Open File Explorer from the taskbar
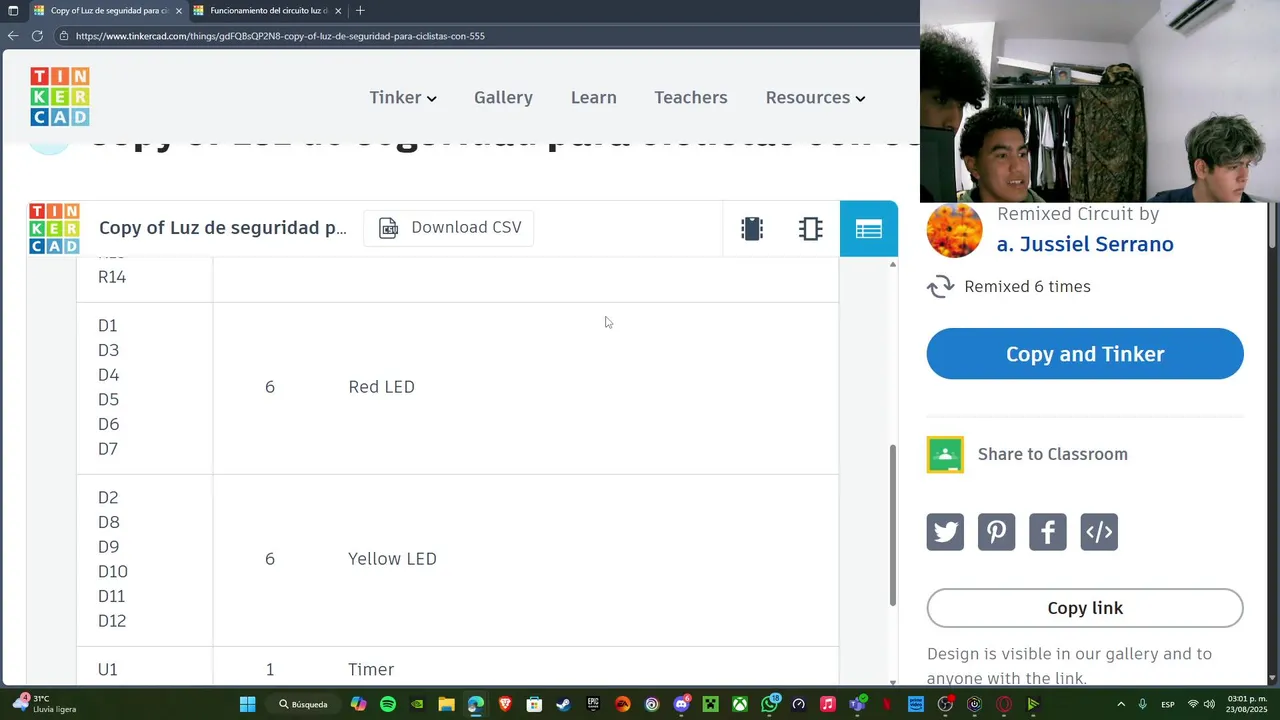 point(446,704)
